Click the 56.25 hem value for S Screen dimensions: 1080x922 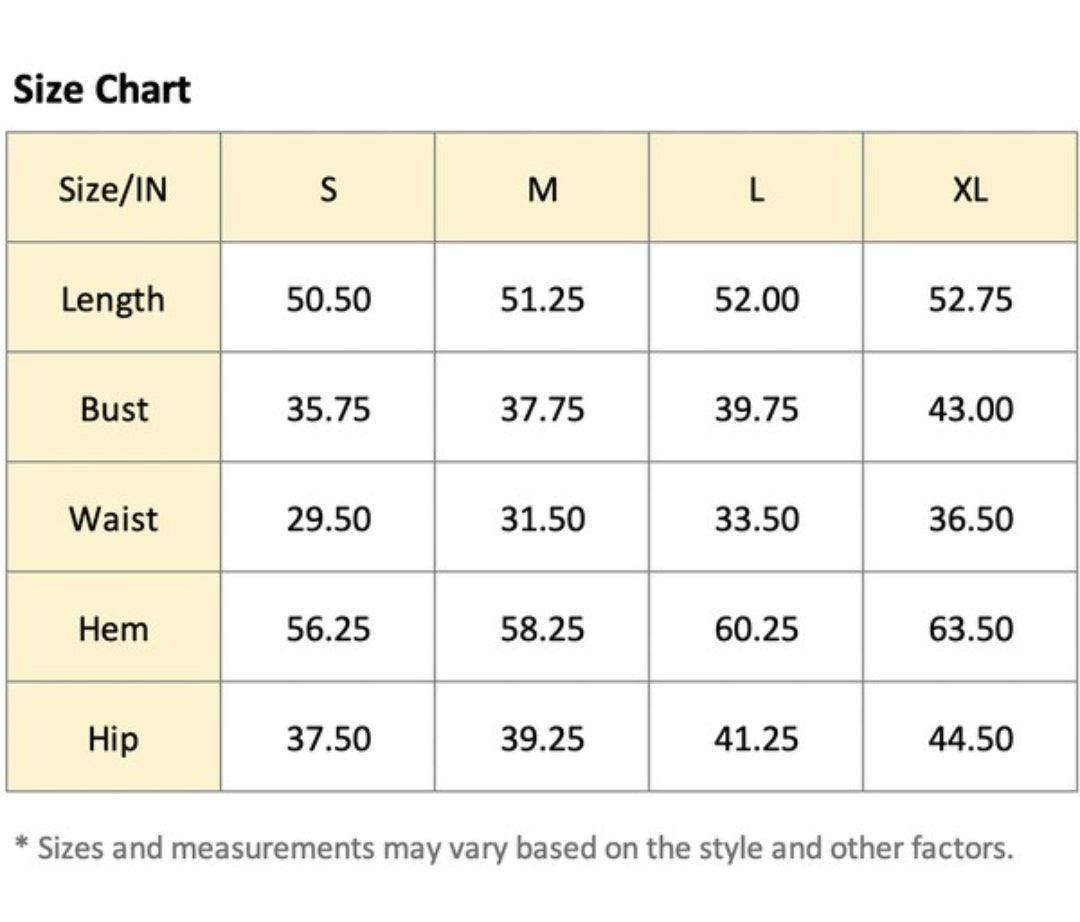(x=328, y=629)
